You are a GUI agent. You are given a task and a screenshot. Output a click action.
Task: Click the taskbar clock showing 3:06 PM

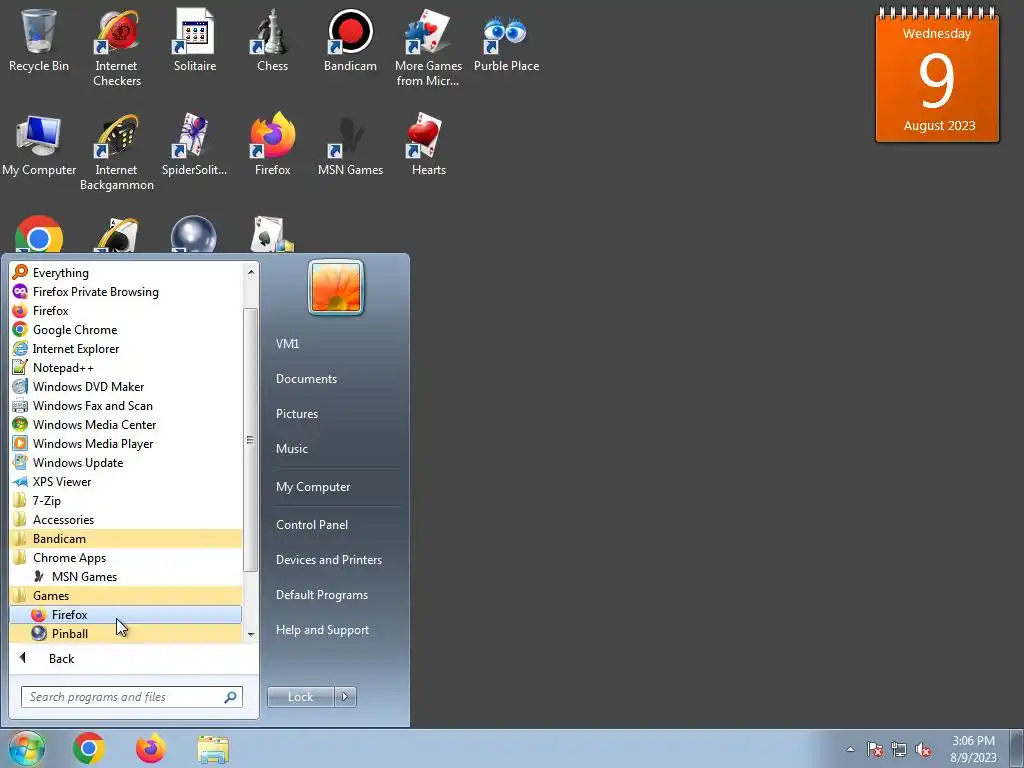973,749
